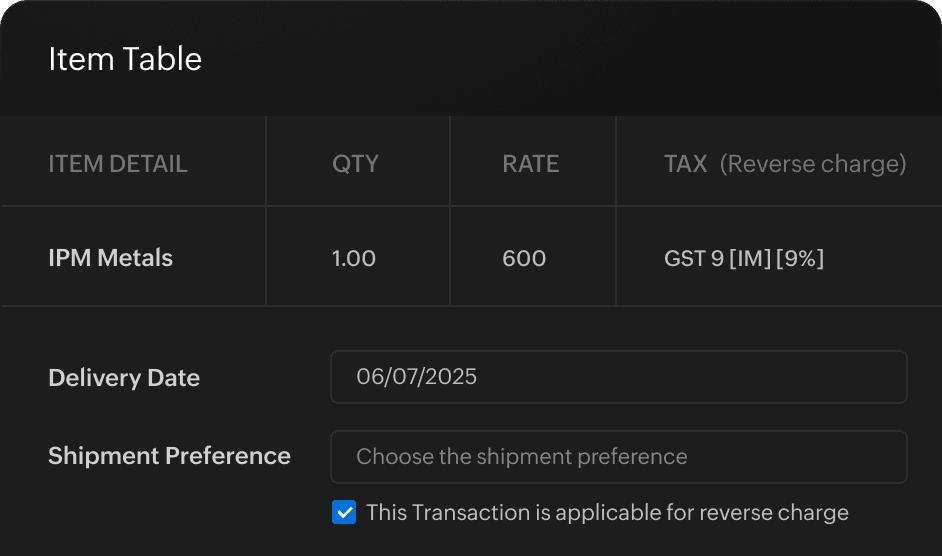Click the [IM] tag in tax cell
This screenshot has width=942, height=556.
[x=748, y=258]
